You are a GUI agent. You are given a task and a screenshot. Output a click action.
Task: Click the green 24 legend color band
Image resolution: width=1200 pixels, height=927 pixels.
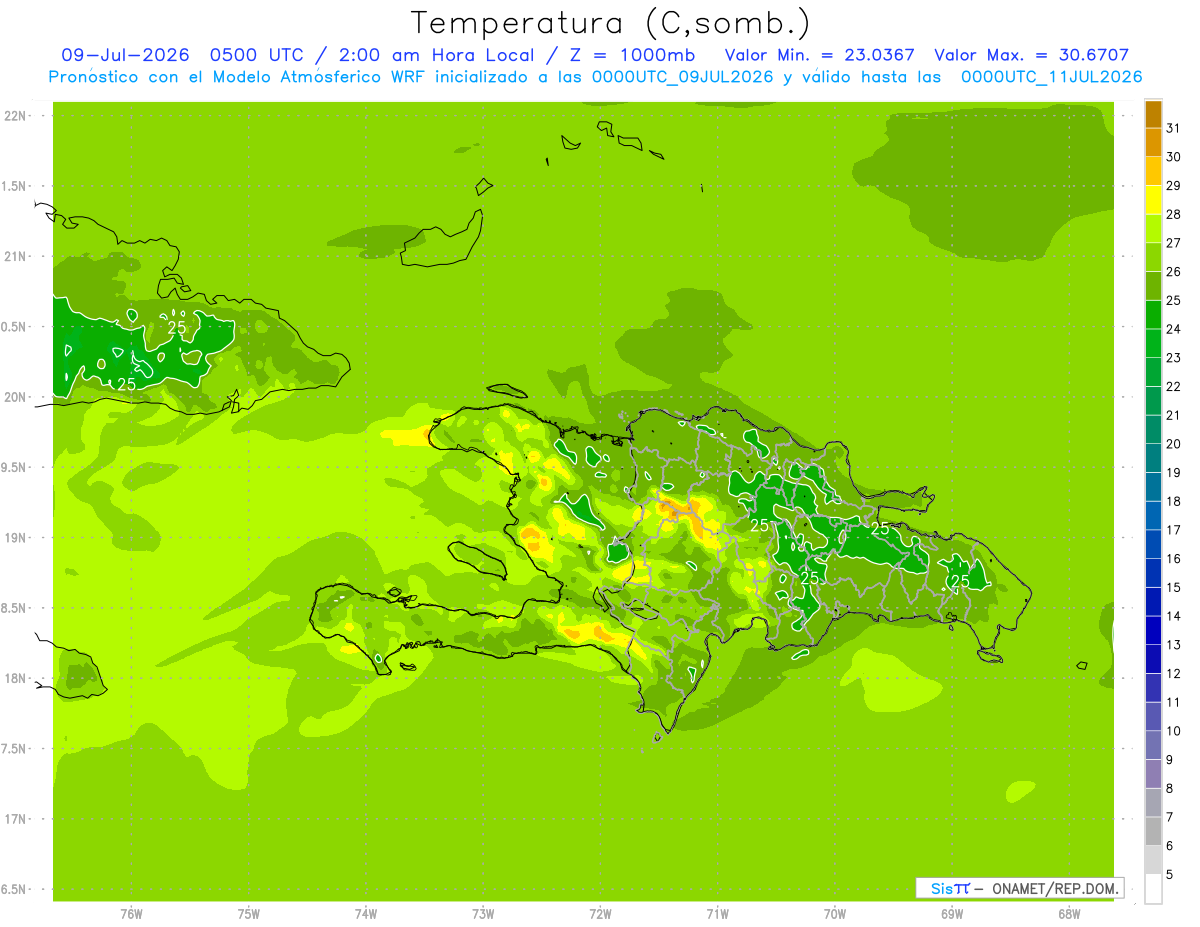point(1153,315)
